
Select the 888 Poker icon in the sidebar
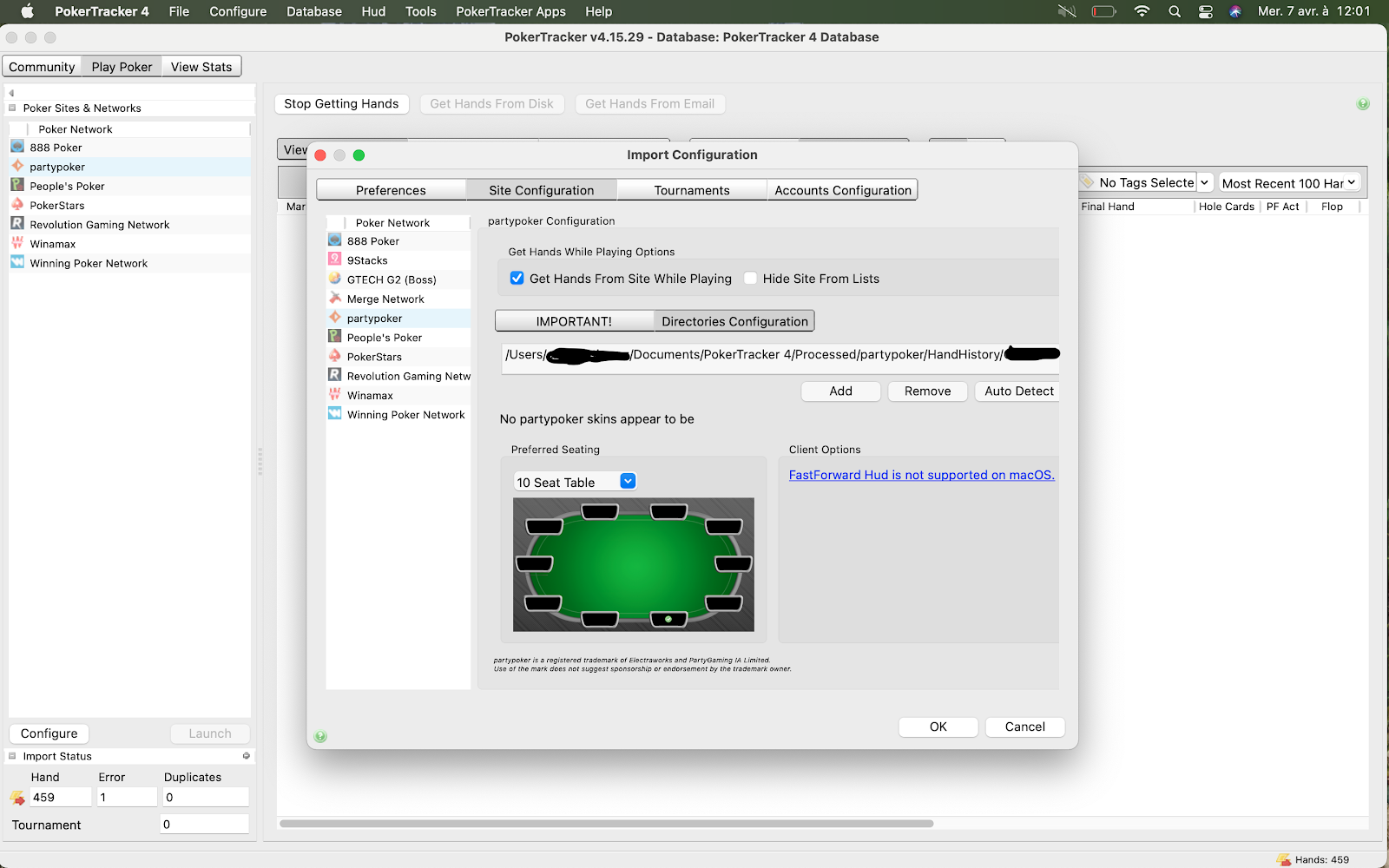pos(335,240)
